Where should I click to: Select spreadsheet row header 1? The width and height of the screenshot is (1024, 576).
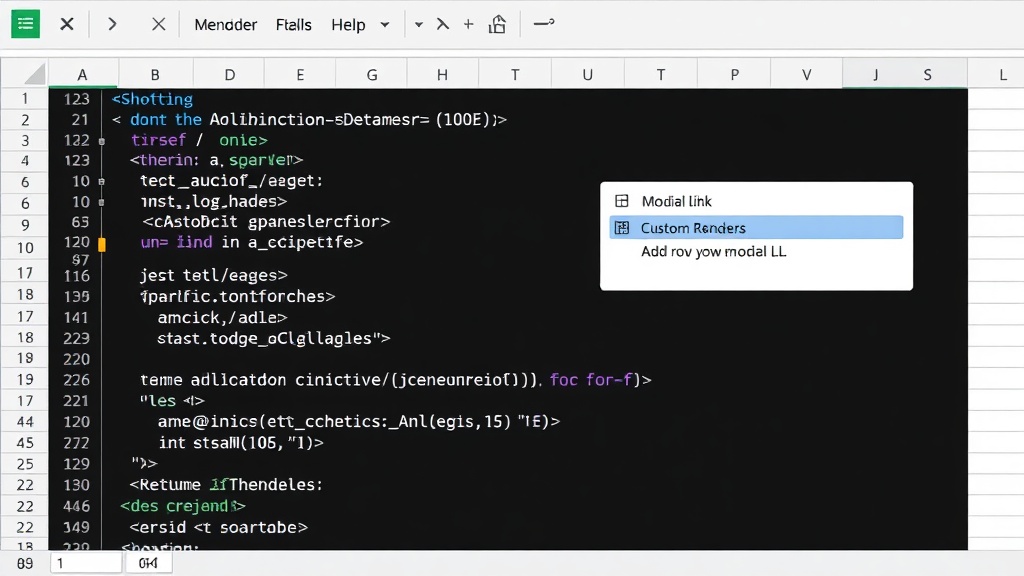pyautogui.click(x=25, y=99)
